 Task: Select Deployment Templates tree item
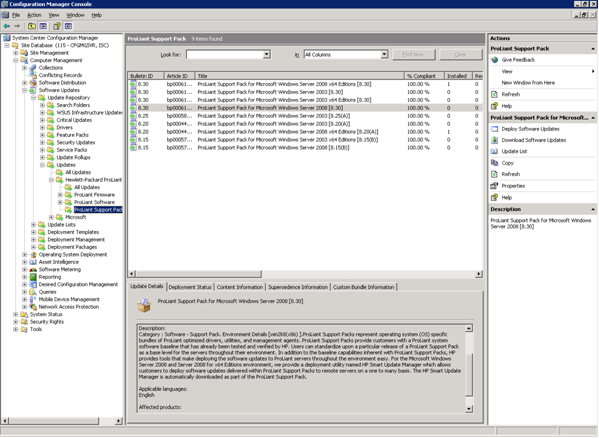pyautogui.click(x=73, y=233)
